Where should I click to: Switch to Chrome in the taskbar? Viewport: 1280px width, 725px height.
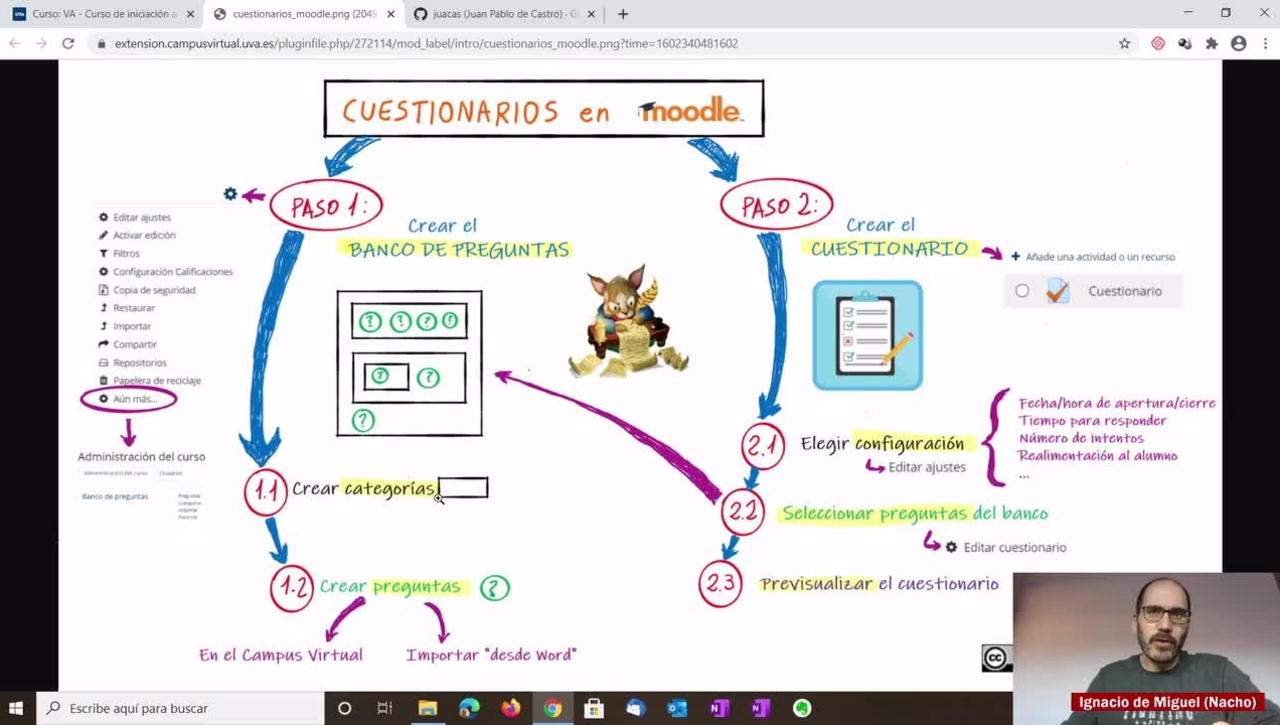pyautogui.click(x=552, y=708)
